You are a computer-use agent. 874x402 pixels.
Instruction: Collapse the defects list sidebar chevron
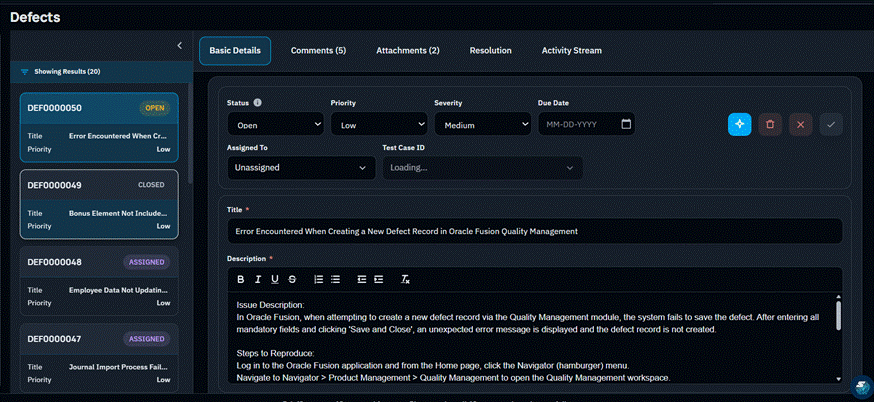pyautogui.click(x=179, y=46)
